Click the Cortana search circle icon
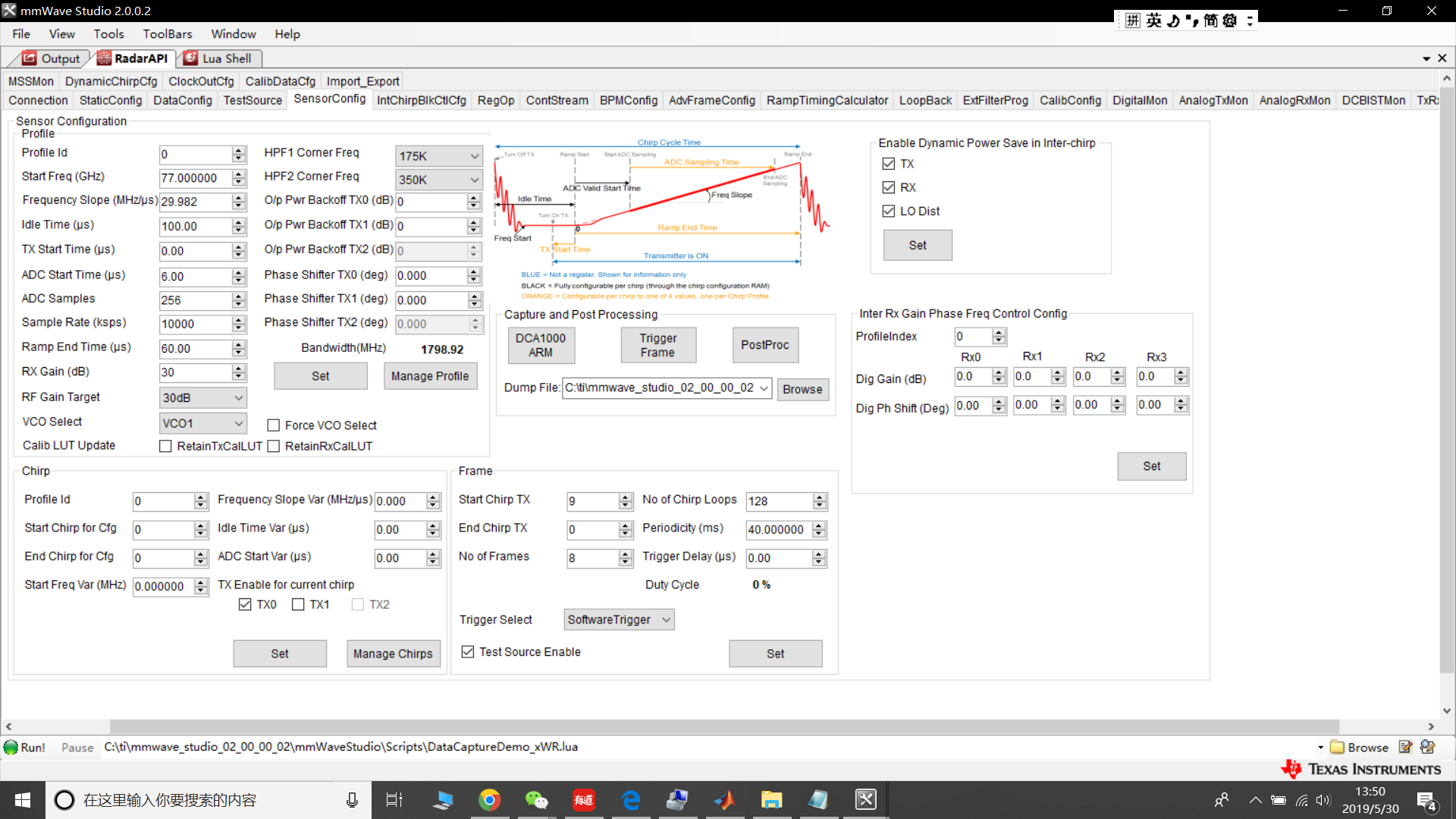Screen dimensions: 1456x819 (x=64, y=800)
